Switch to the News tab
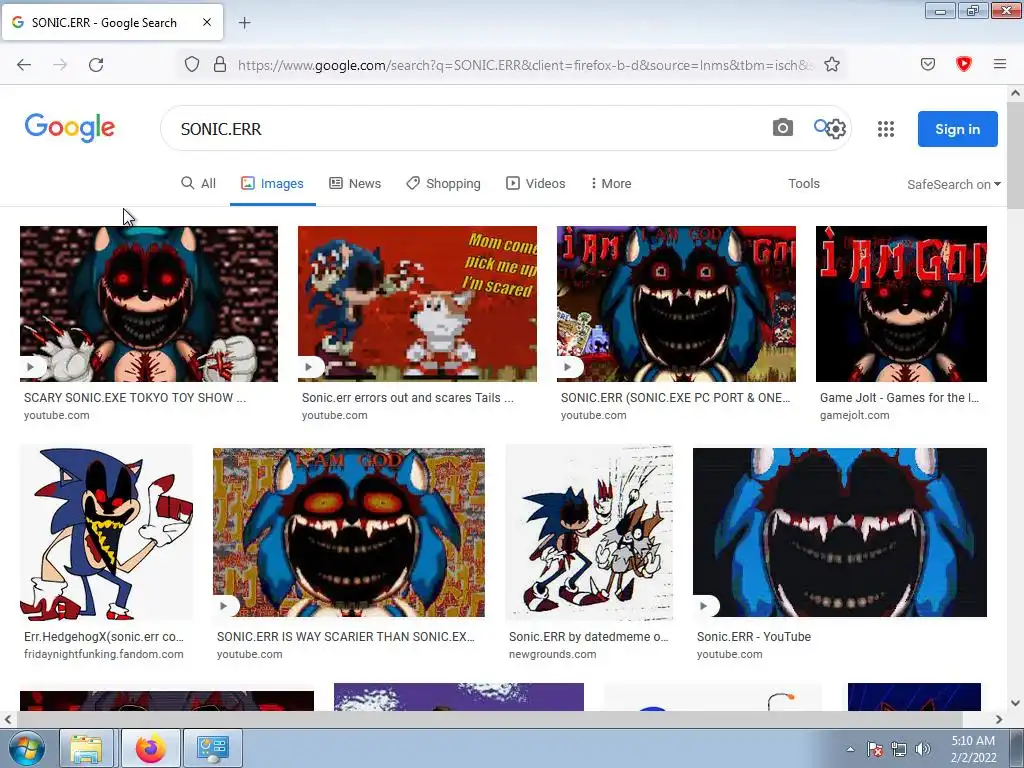The image size is (1024, 768). (355, 184)
